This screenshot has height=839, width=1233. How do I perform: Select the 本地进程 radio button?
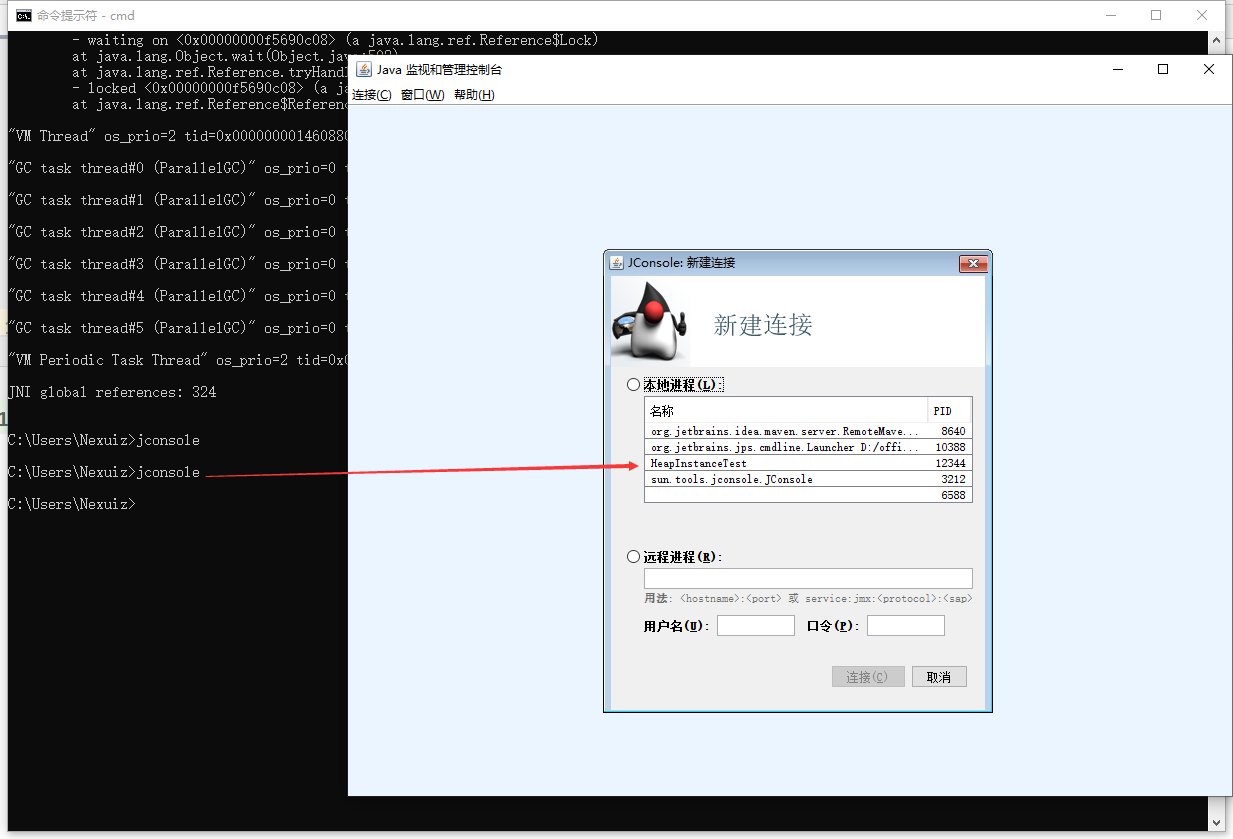click(633, 385)
